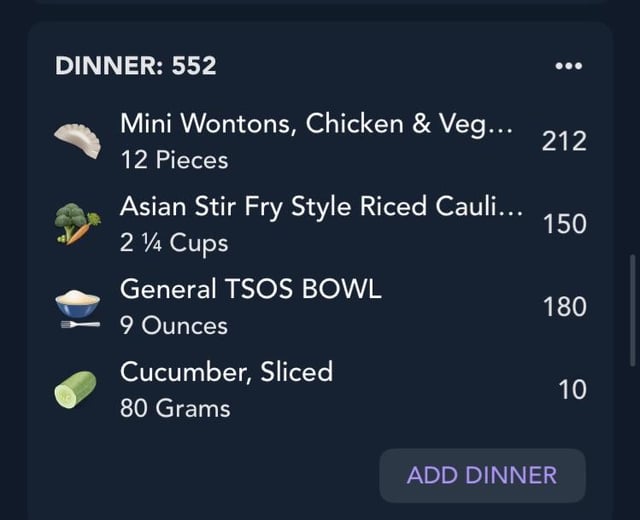Click the vertical scrollbar on right edge
Viewport: 640px width, 520px height.
pos(633,310)
